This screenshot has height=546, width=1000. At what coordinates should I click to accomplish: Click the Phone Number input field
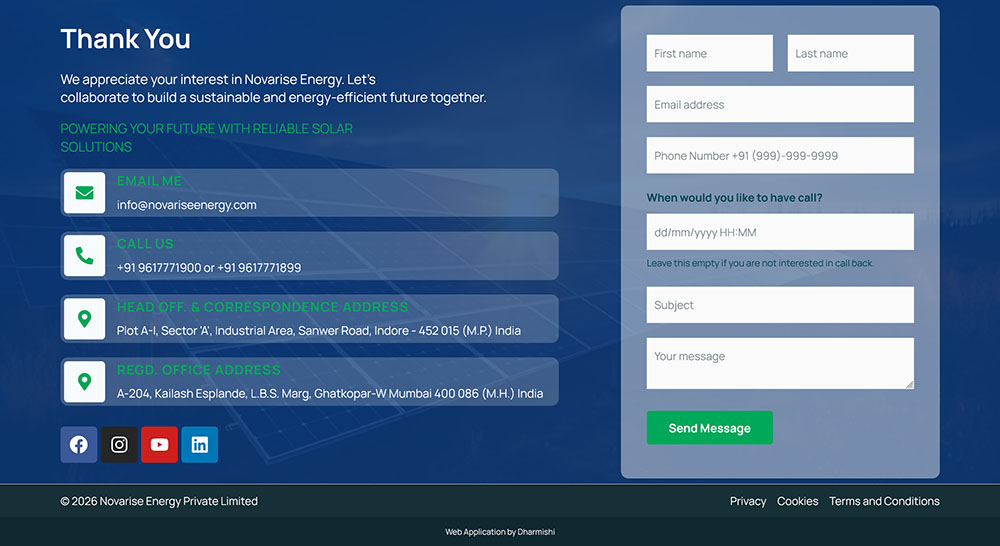(x=780, y=155)
